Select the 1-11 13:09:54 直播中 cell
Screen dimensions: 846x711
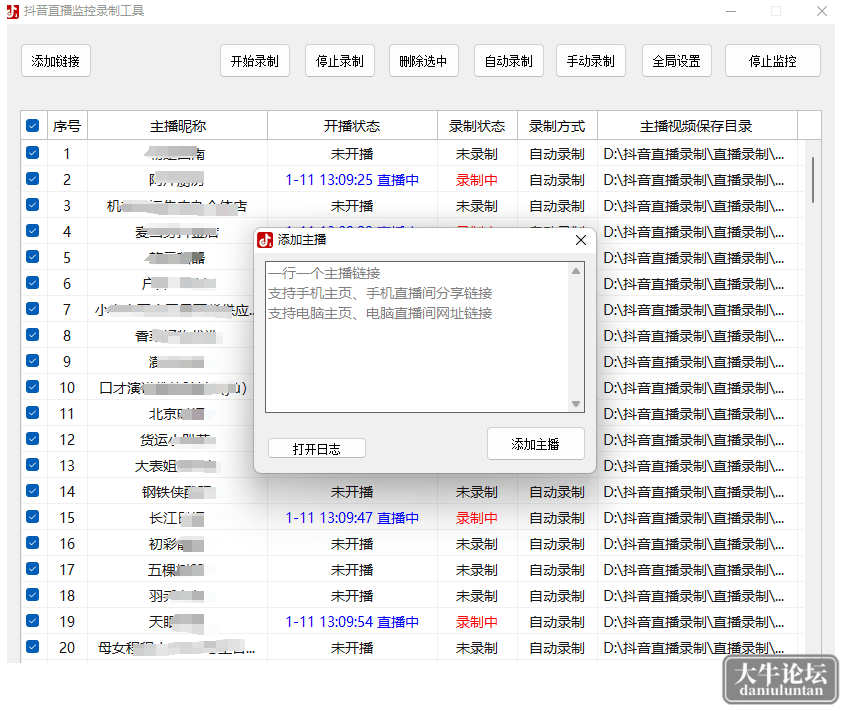[x=352, y=622]
